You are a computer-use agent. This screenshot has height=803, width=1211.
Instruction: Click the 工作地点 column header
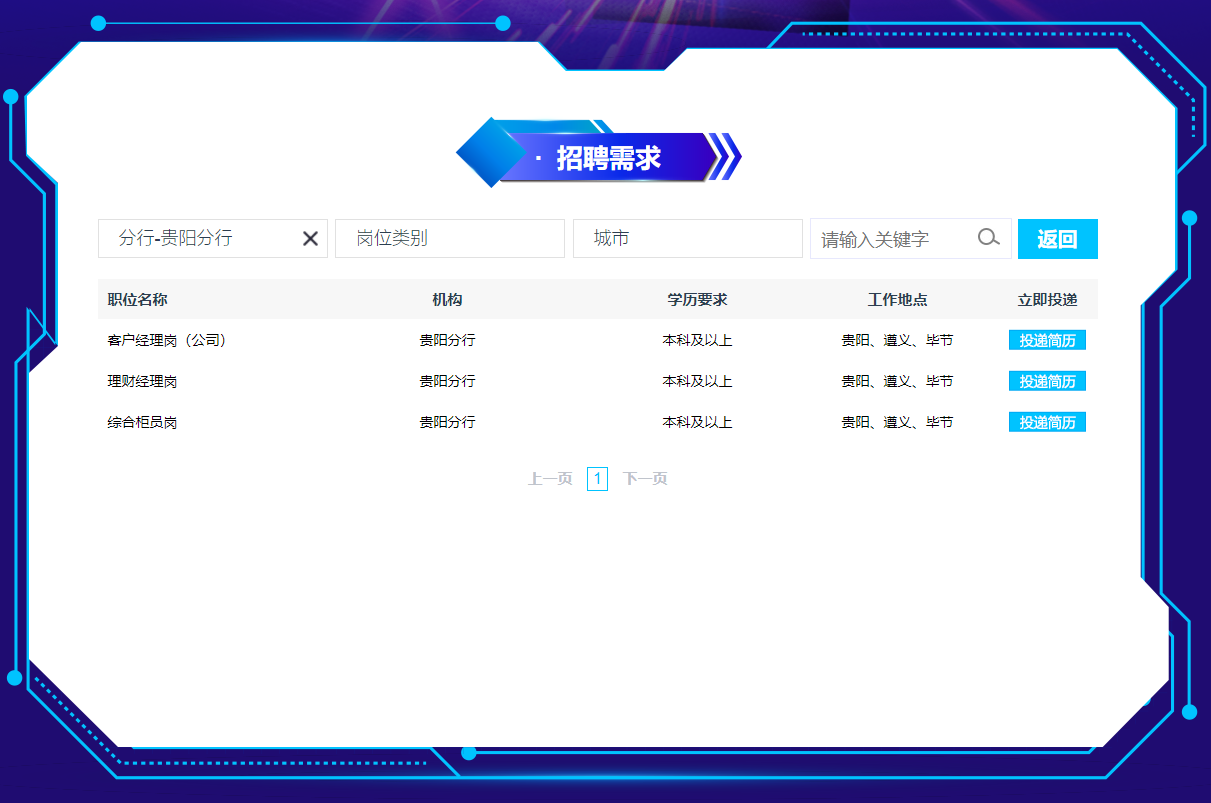[897, 300]
